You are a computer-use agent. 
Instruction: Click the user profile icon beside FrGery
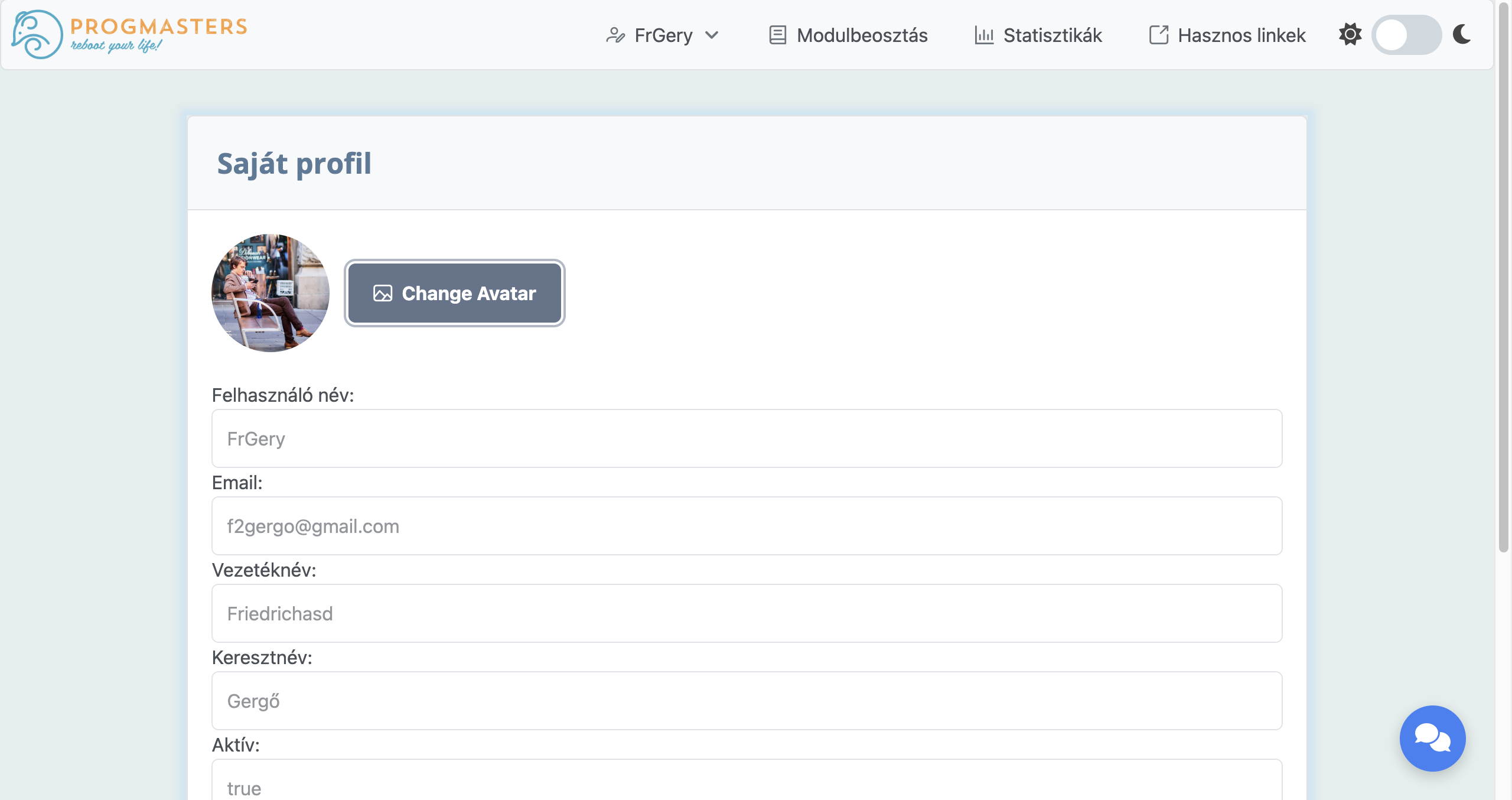615,35
